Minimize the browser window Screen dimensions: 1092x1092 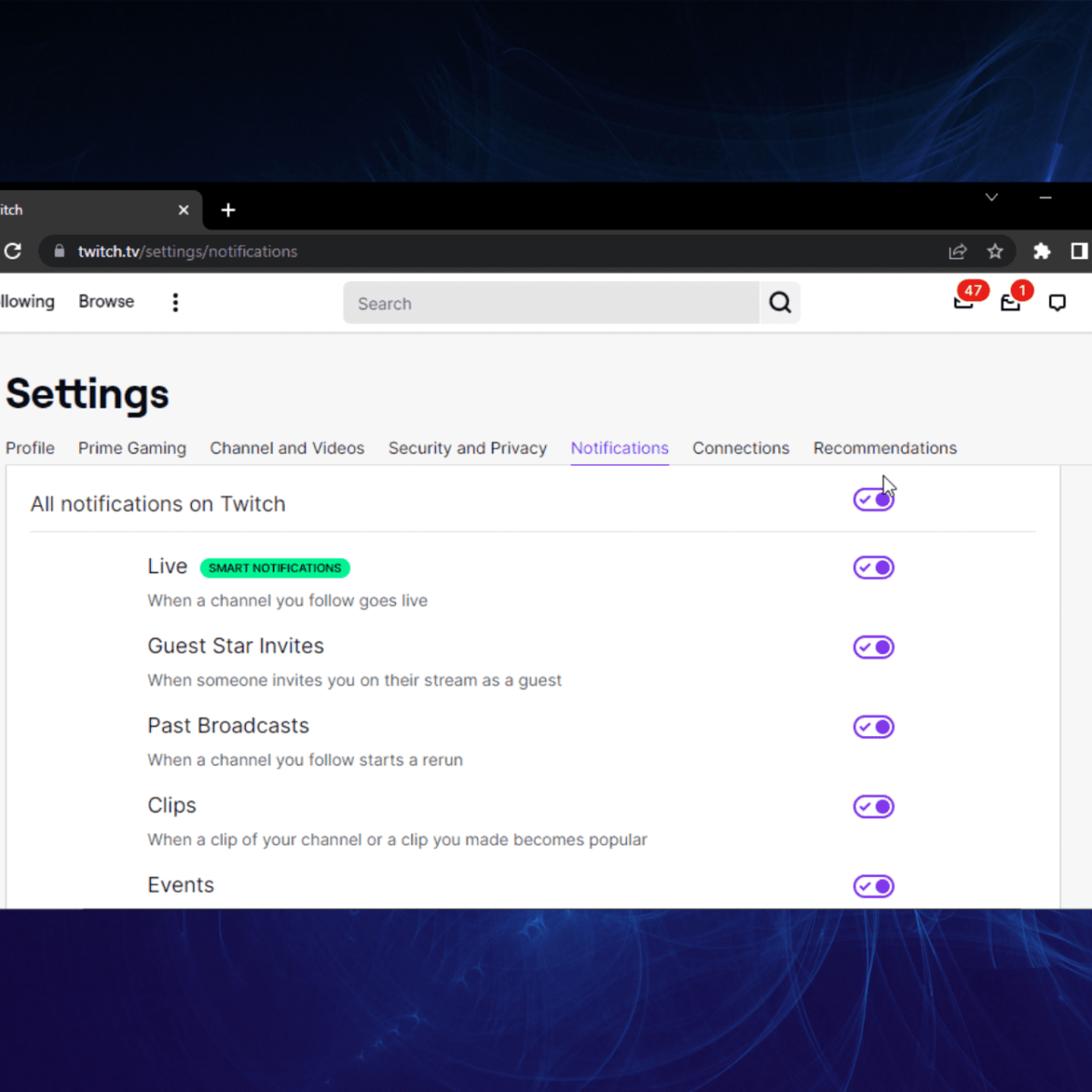tap(1046, 197)
